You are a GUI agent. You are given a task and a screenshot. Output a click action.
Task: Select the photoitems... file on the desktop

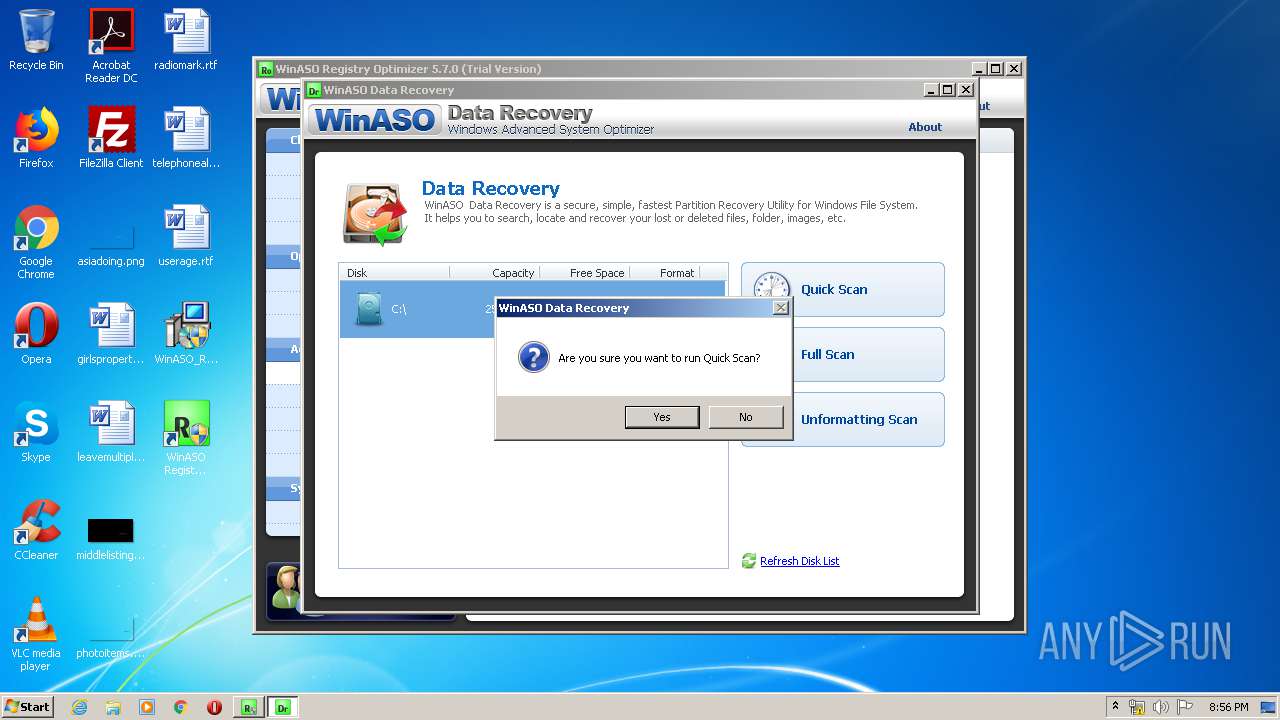click(111, 636)
